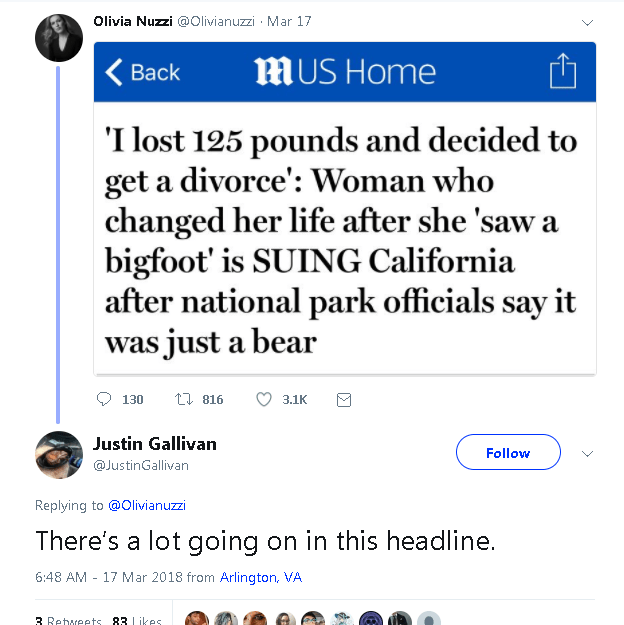Expand options chevron on Olivia Nuzzi's tweet
Image resolution: width=624 pixels, height=625 pixels.
587,21
